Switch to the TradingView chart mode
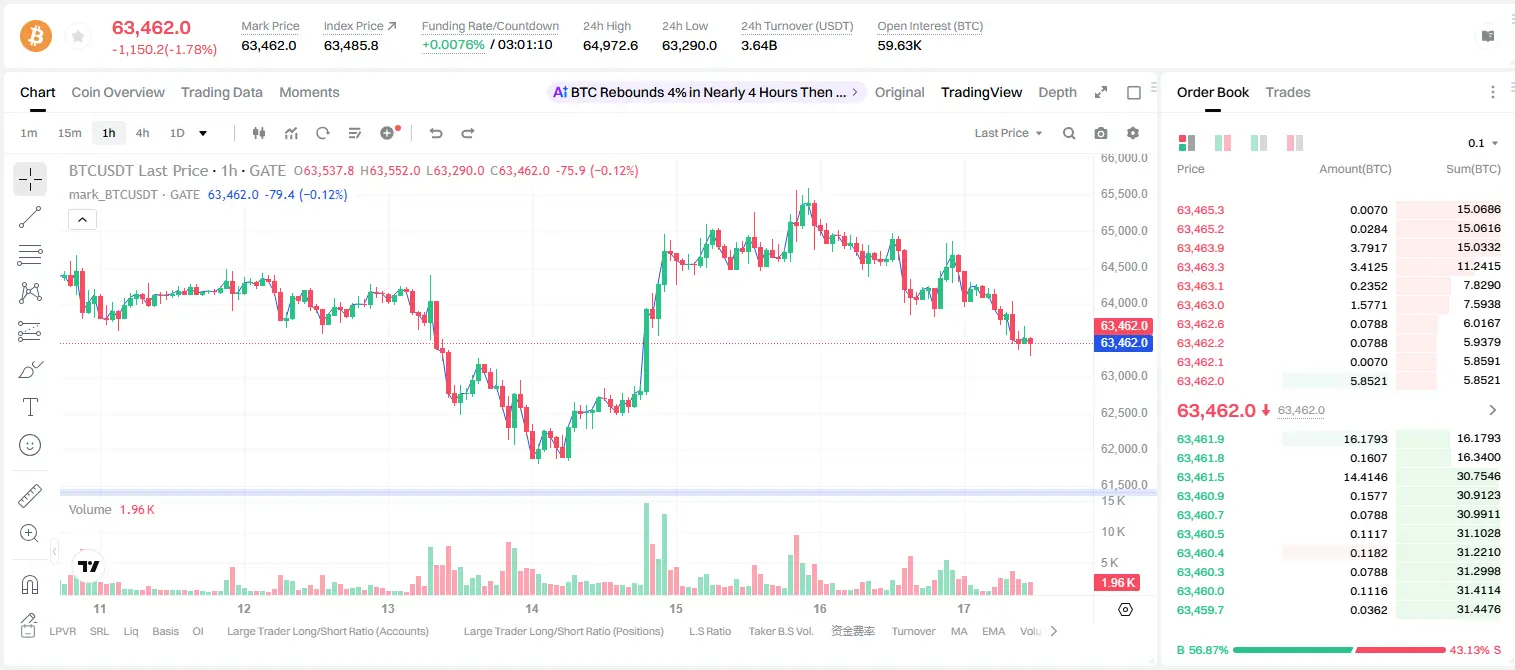1515x670 pixels. tap(981, 92)
